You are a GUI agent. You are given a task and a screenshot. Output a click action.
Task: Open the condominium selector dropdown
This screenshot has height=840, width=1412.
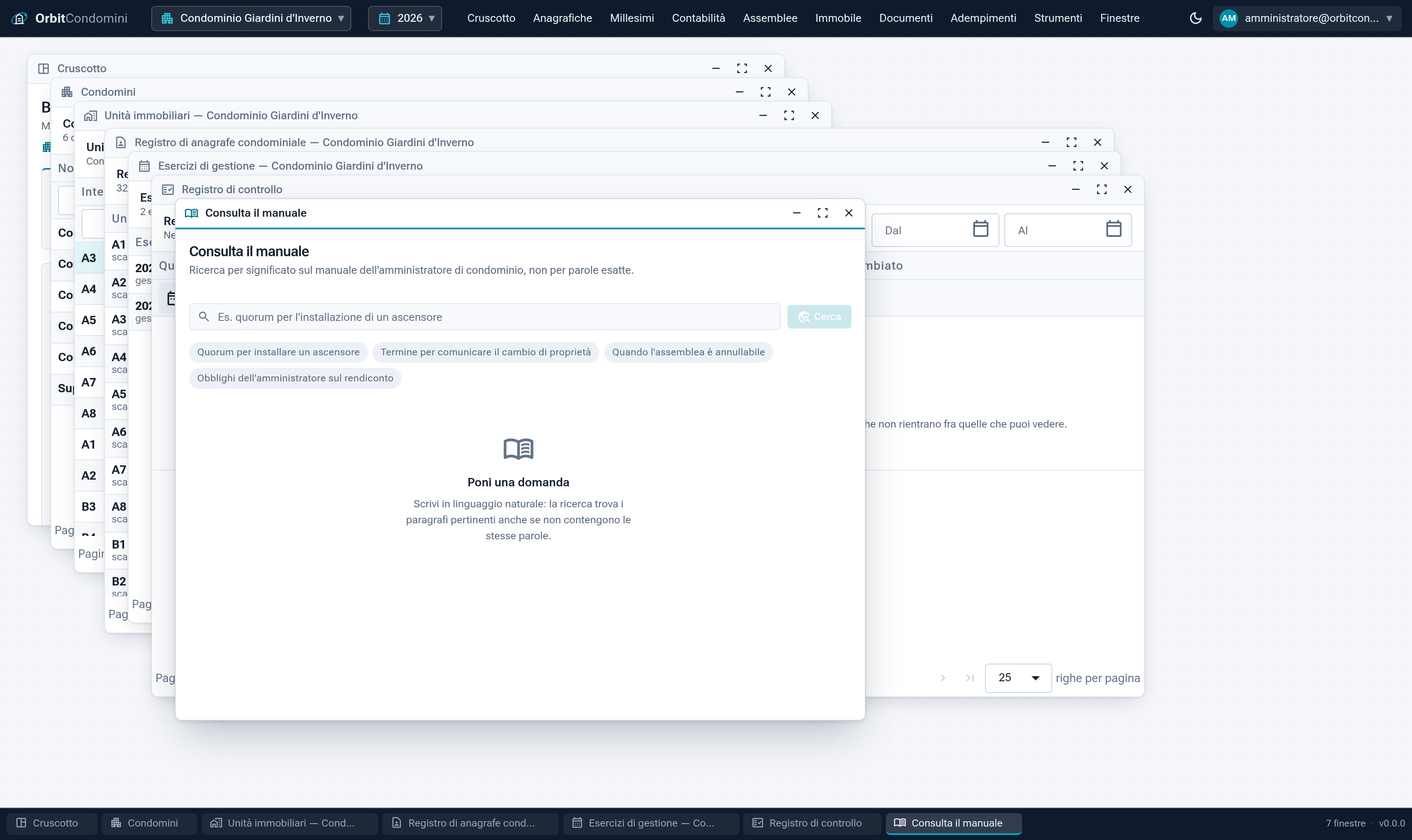coord(251,18)
